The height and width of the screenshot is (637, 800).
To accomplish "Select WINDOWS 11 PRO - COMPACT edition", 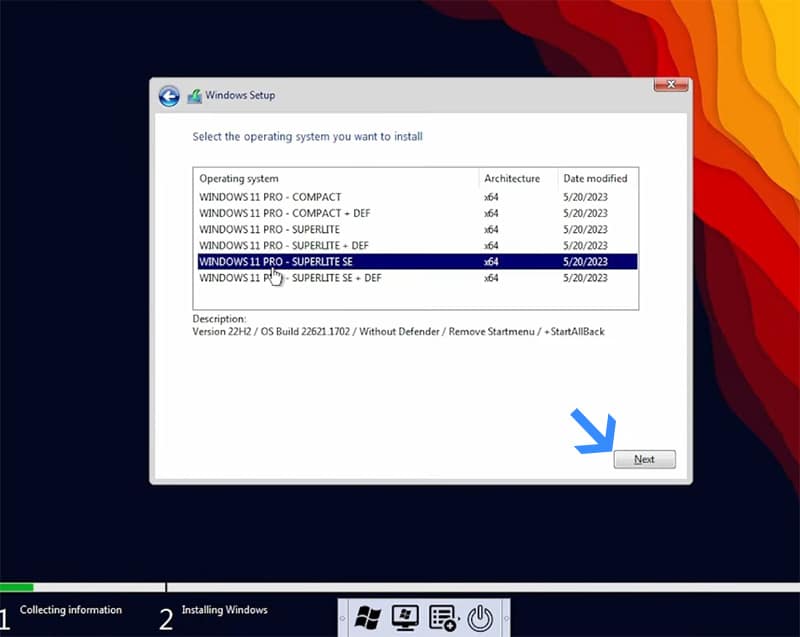I will pyautogui.click(x=270, y=197).
